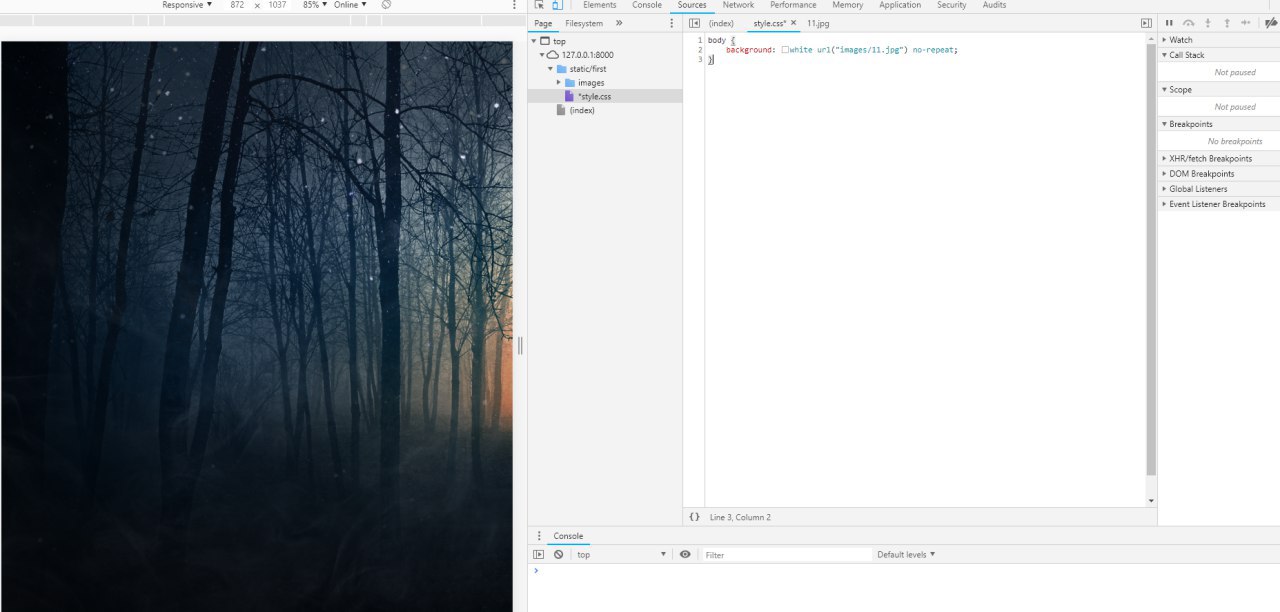This screenshot has height=612, width=1280.
Task: Open the Audits tab
Action: (994, 5)
